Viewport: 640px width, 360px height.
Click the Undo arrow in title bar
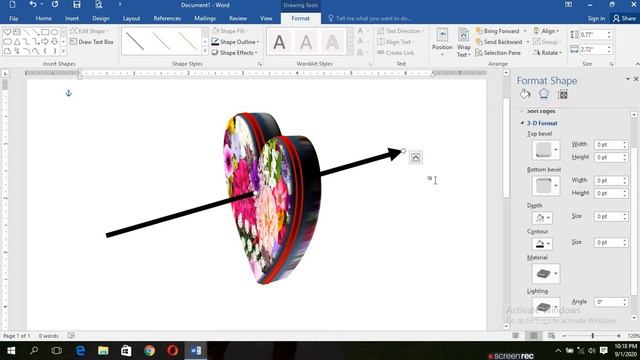point(33,4)
